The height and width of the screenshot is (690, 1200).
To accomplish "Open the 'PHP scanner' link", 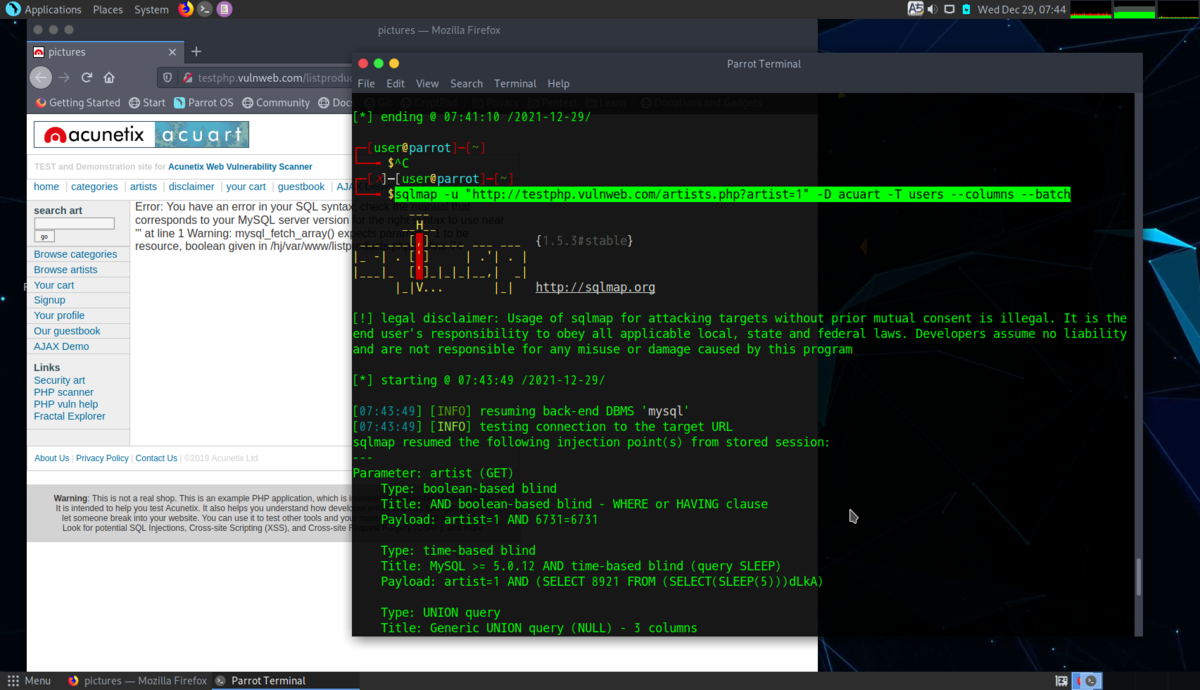I will coord(63,392).
